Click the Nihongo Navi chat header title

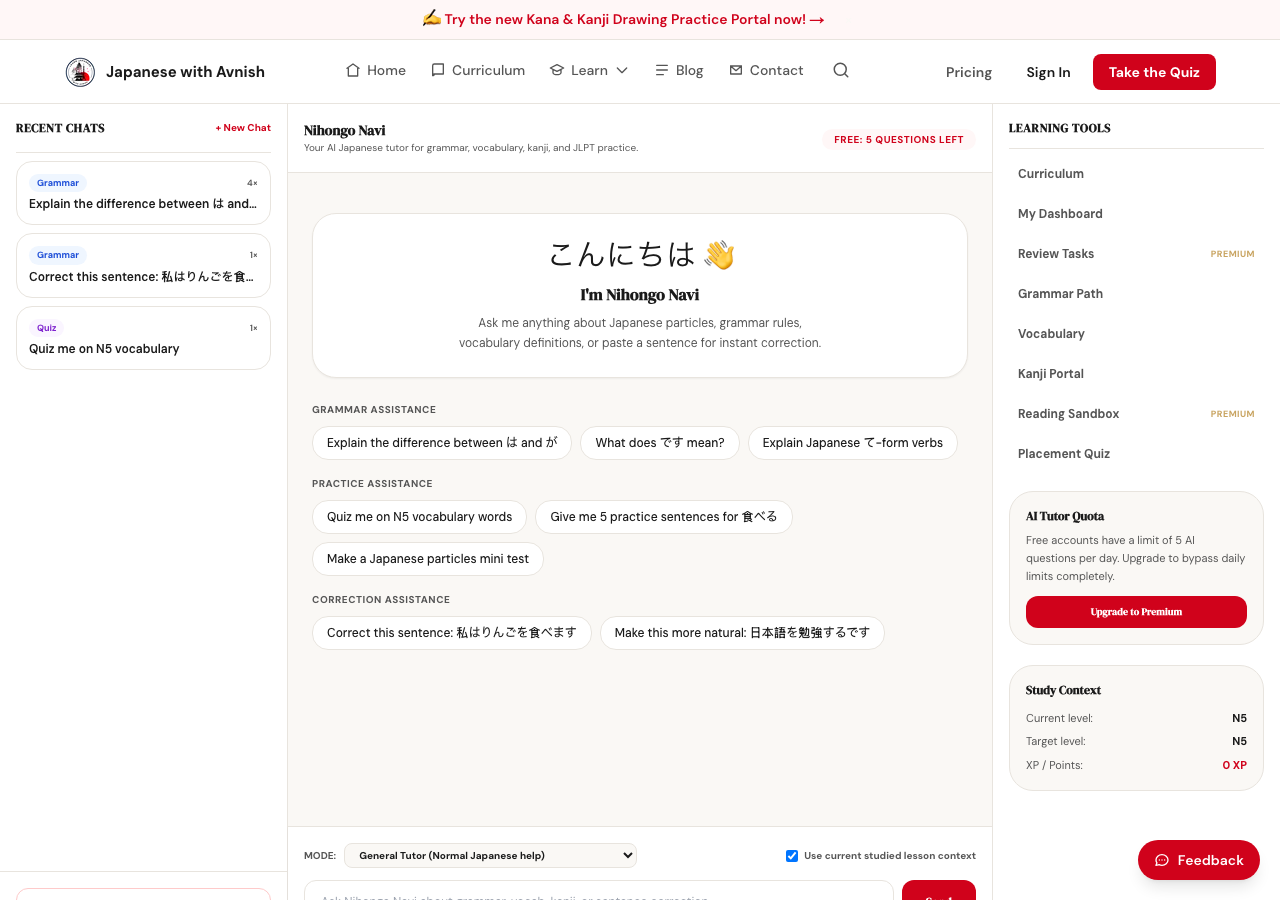pos(344,130)
